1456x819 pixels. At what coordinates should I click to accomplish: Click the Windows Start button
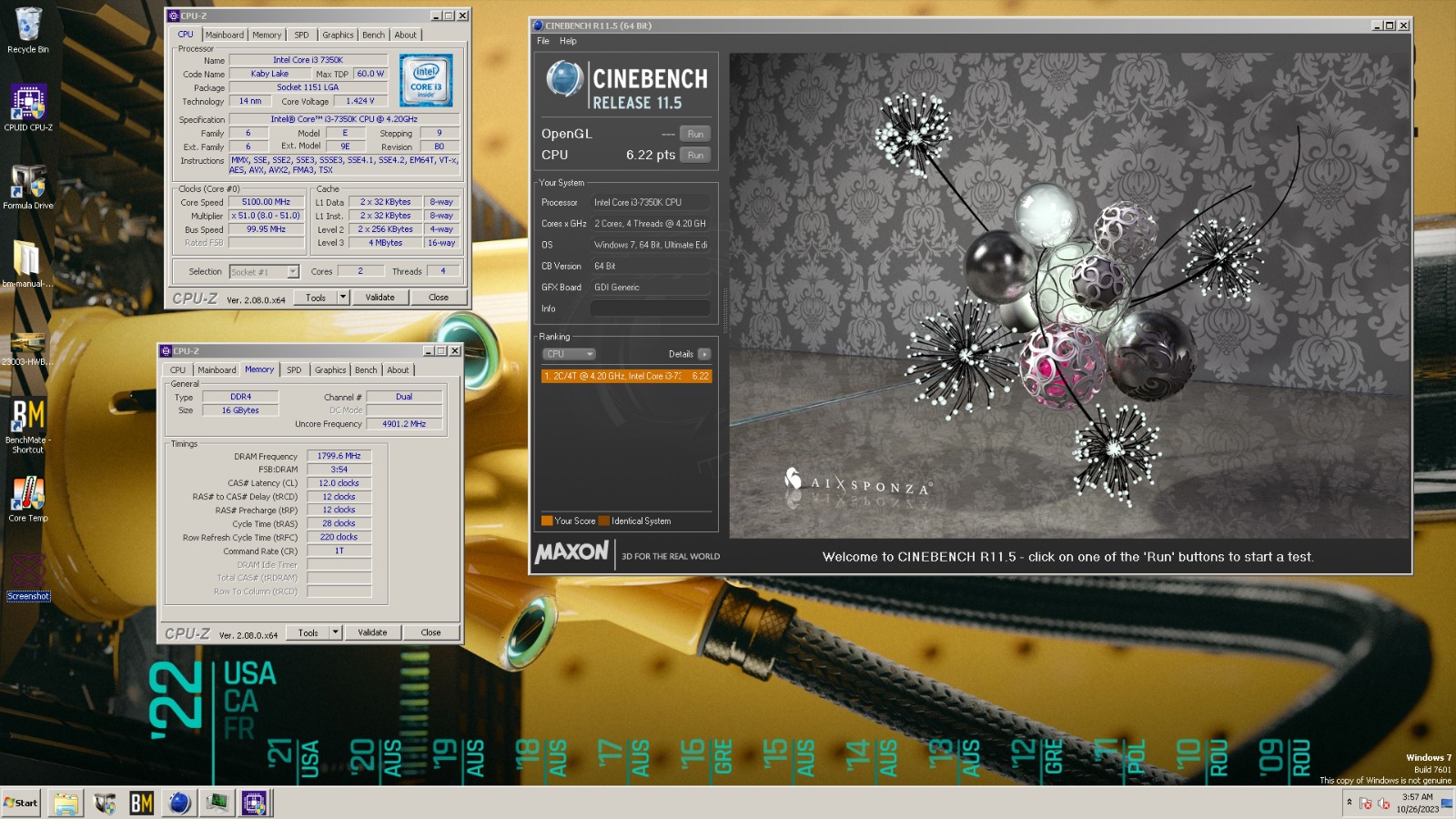point(21,803)
